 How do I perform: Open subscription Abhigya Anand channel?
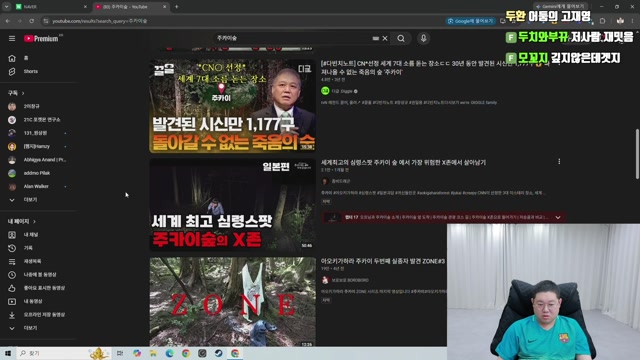click(x=37, y=160)
